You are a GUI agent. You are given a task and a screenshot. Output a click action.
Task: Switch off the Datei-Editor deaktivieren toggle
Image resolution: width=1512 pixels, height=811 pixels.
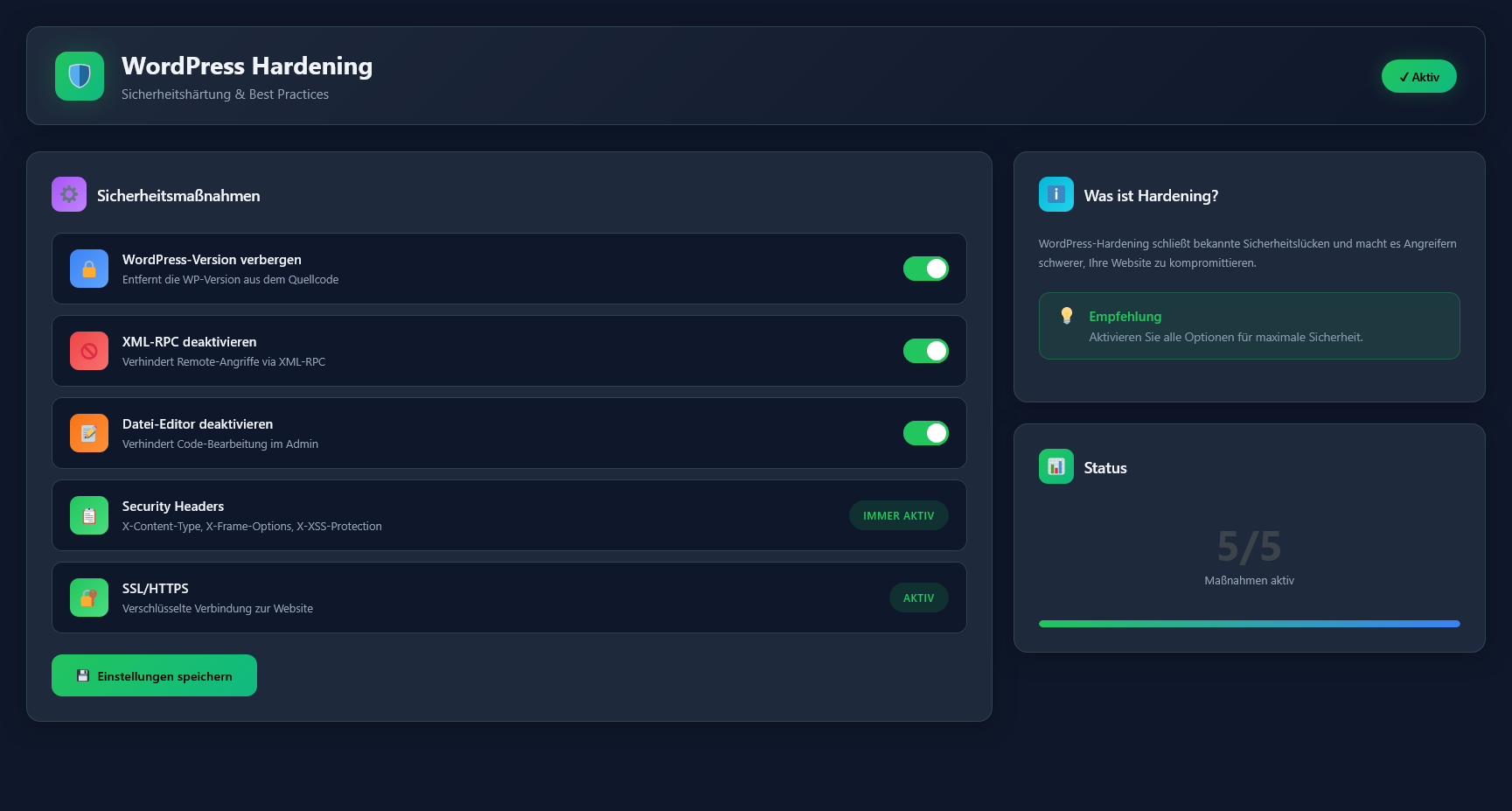[x=925, y=433]
